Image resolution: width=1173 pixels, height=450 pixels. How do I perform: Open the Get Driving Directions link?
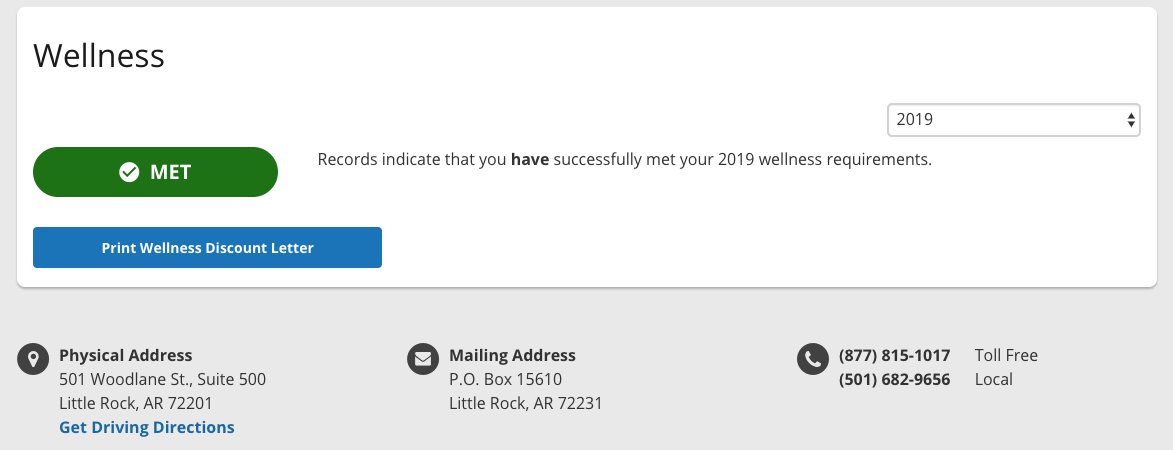tap(147, 428)
